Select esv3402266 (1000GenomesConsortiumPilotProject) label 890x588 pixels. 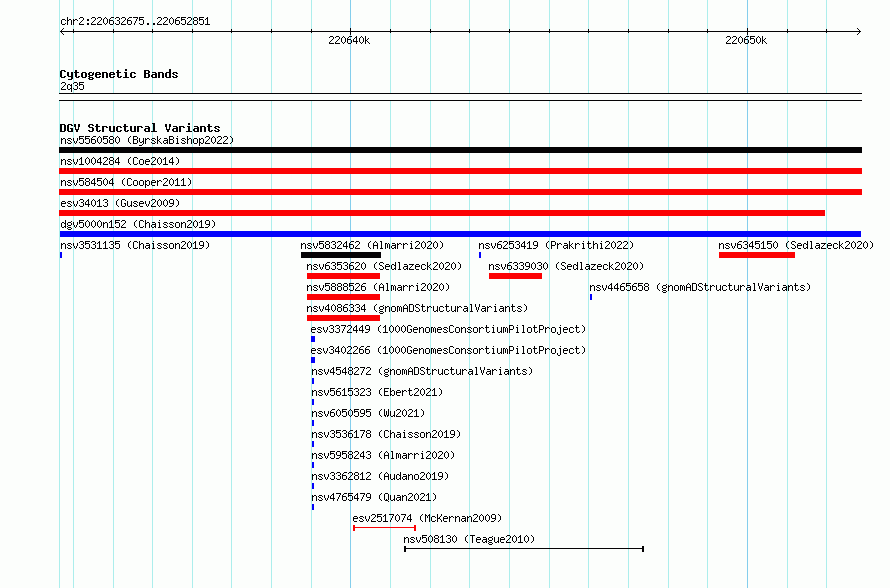tap(448, 350)
